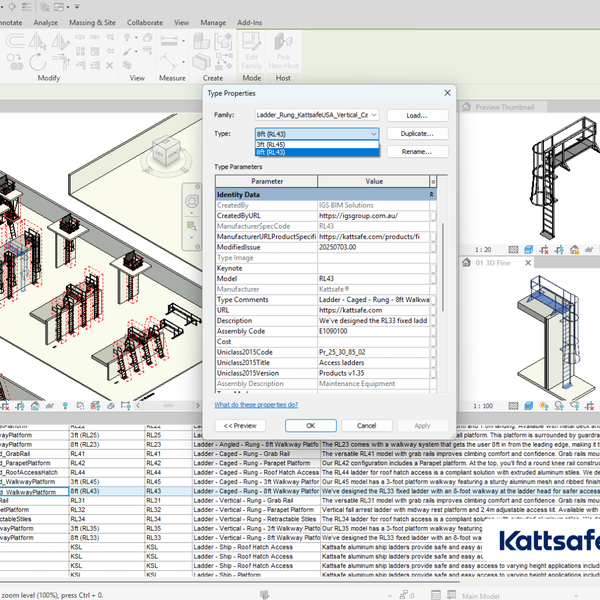Select the Mirror - Draw Axis tool

click(60, 41)
